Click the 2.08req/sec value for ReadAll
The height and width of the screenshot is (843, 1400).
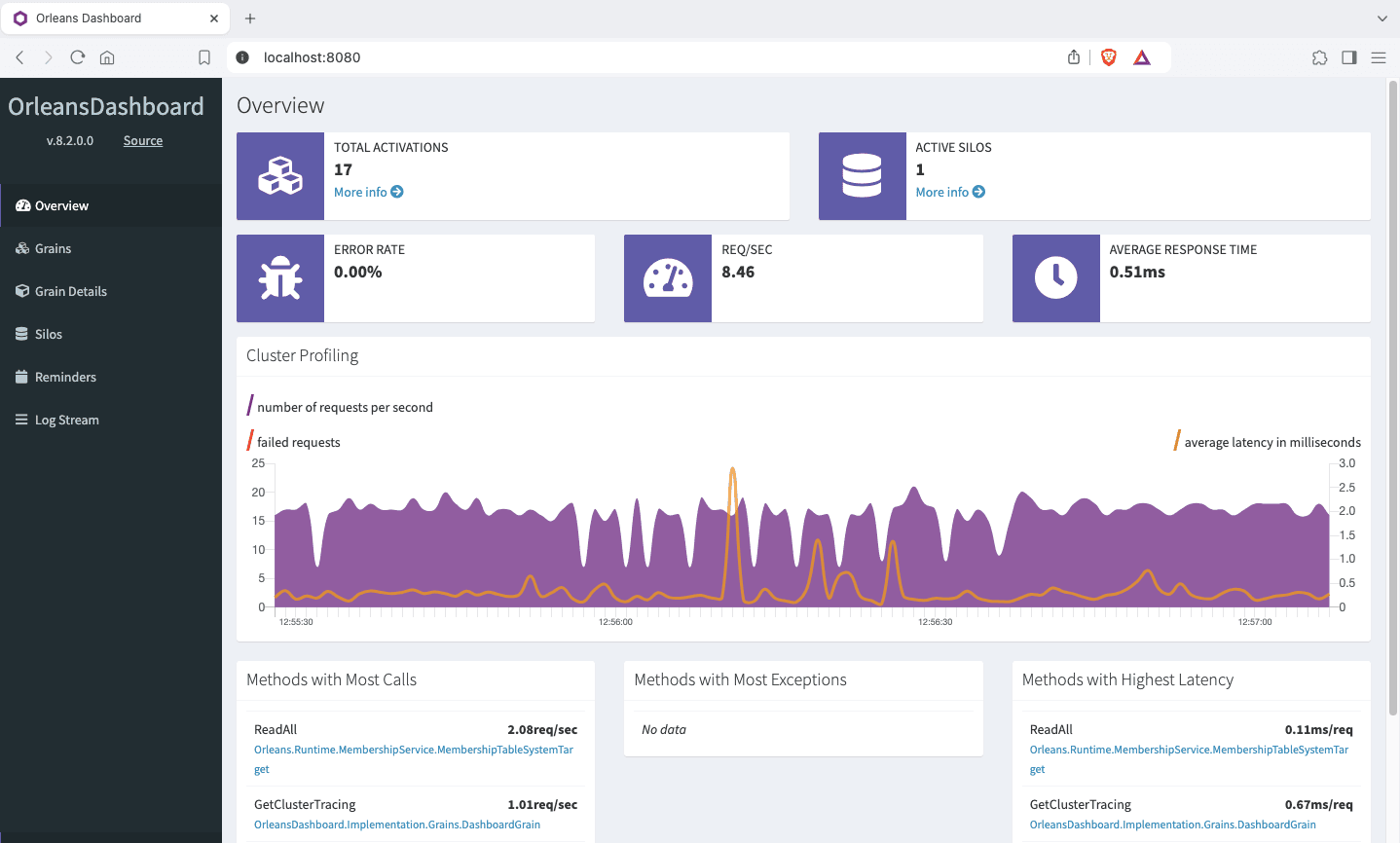pyautogui.click(x=542, y=729)
